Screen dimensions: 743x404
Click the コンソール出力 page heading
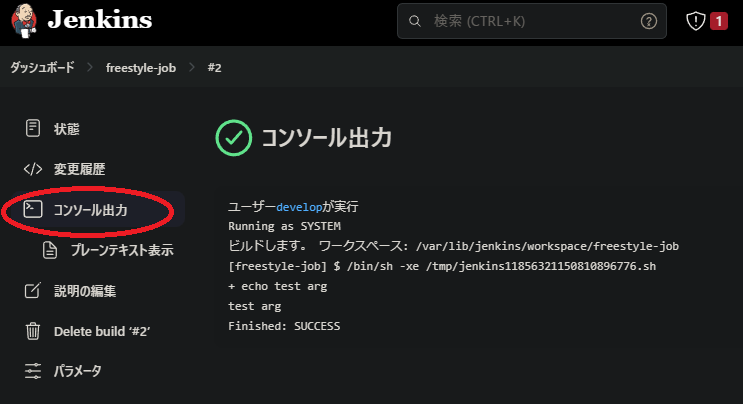point(327,138)
